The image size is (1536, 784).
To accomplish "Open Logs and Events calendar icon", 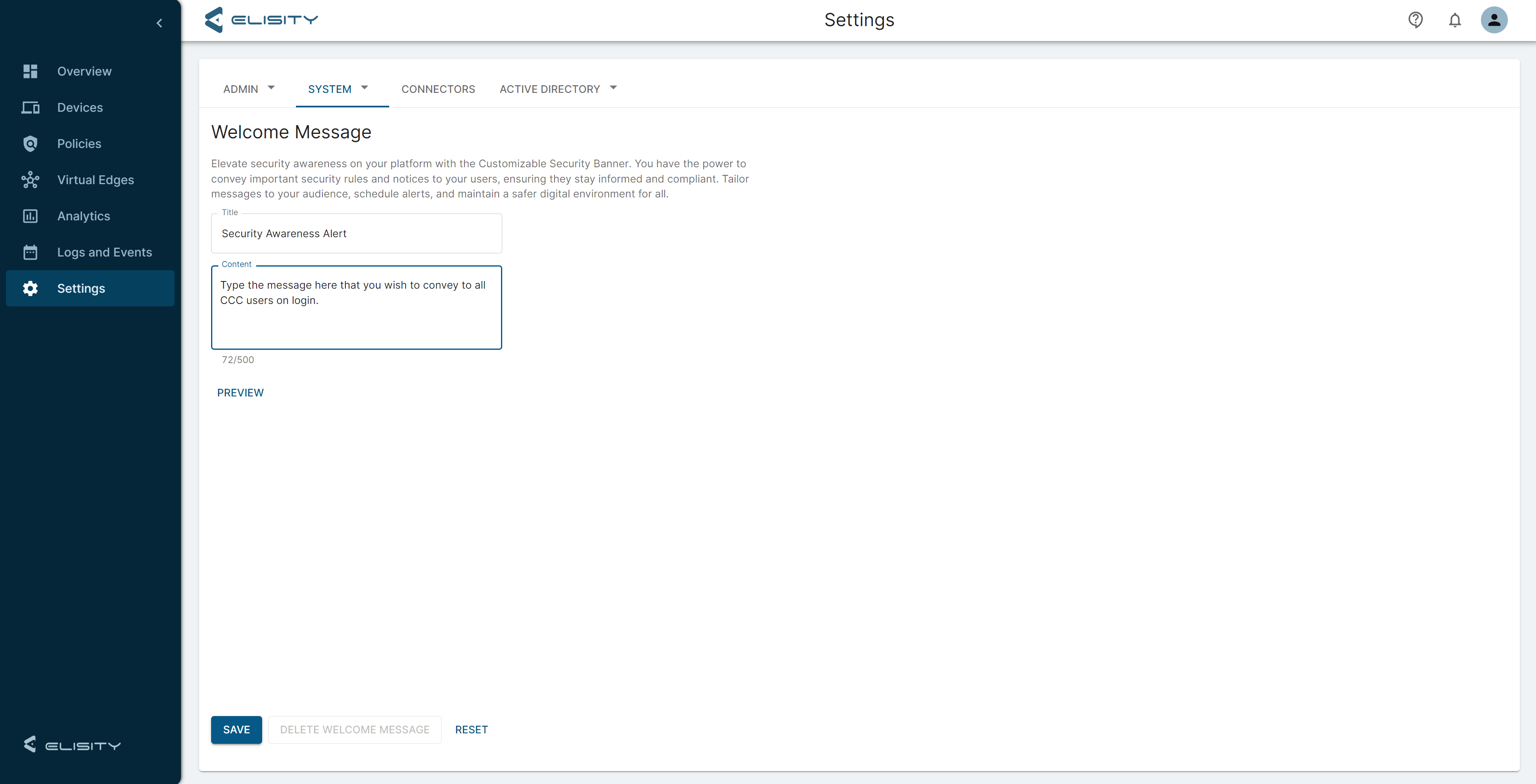I will (31, 252).
